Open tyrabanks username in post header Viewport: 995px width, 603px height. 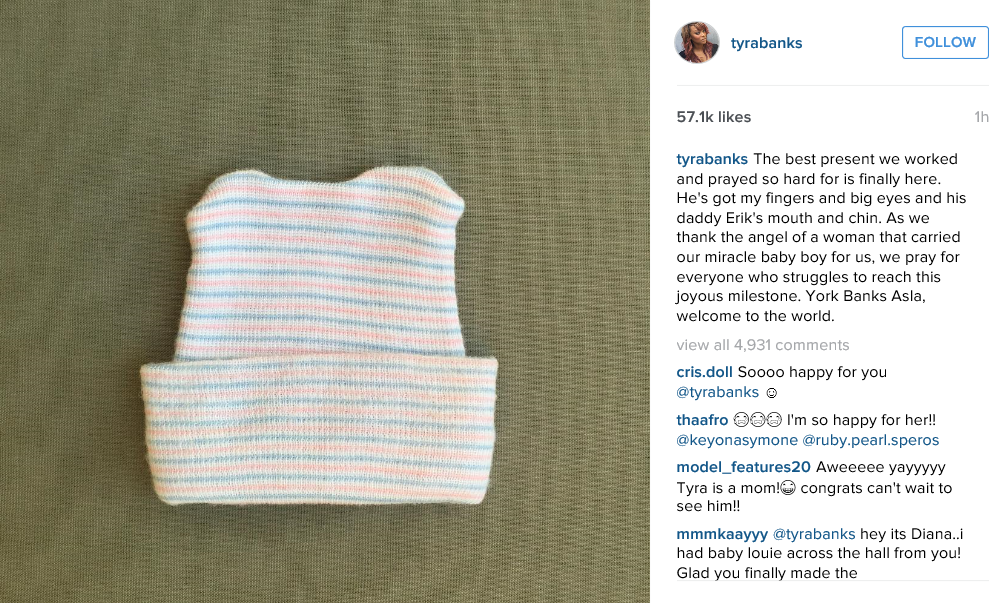766,43
